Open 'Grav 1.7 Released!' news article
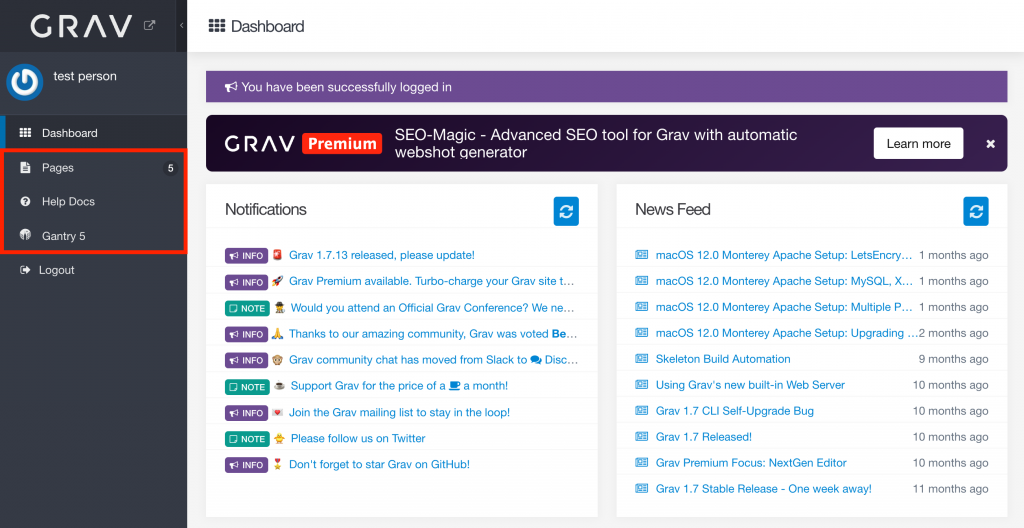Image resolution: width=1024 pixels, height=528 pixels. pyautogui.click(x=704, y=437)
